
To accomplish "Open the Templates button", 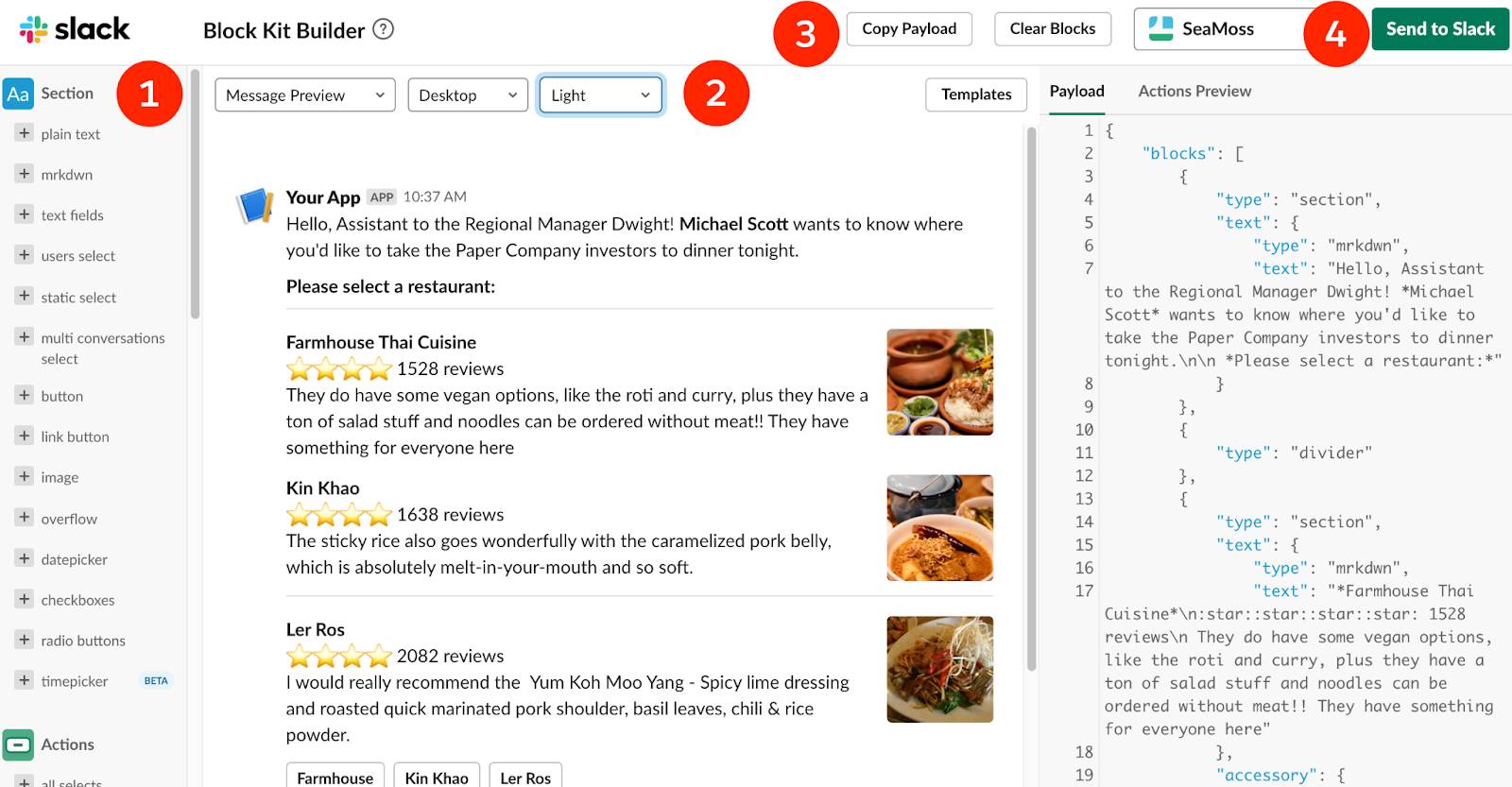I will click(976, 94).
